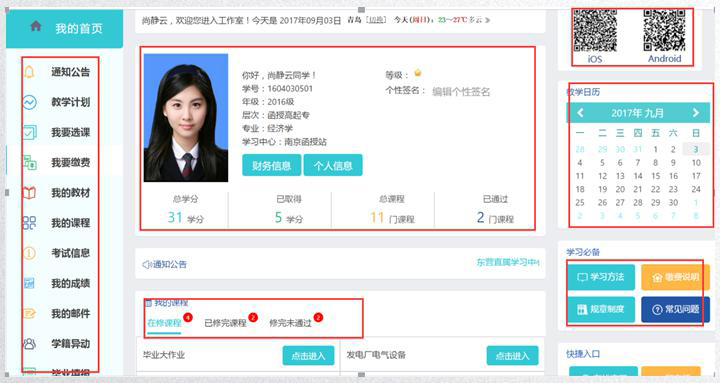Image resolution: width=720 pixels, height=383 pixels.
Task: Open 教学计划 in the sidebar
Action: point(70,102)
